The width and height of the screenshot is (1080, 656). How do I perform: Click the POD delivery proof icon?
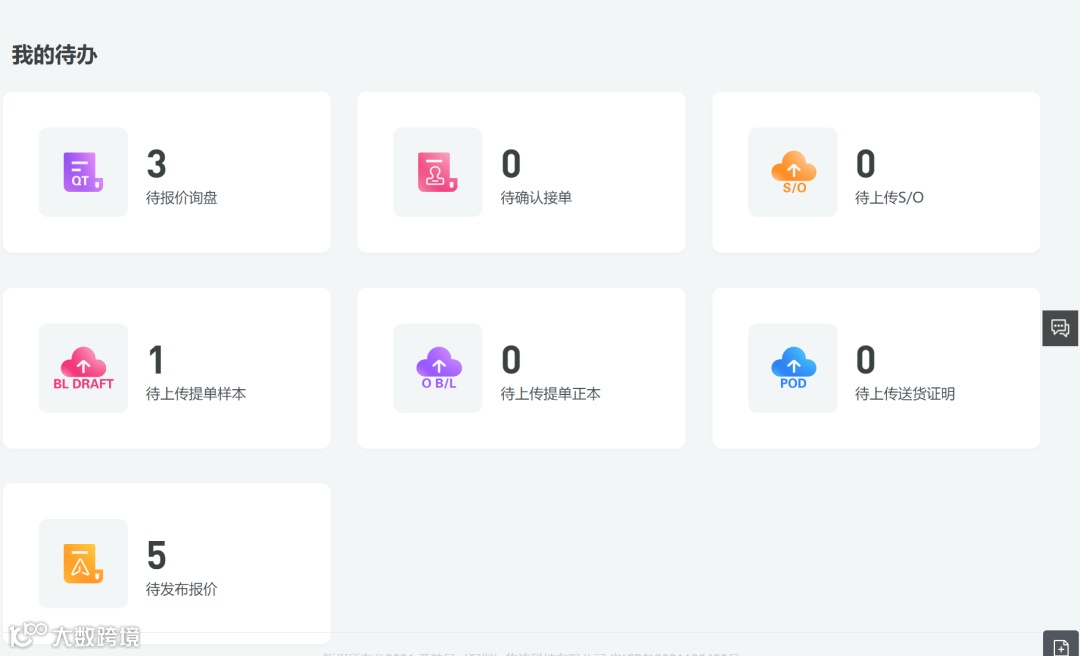tap(792, 368)
